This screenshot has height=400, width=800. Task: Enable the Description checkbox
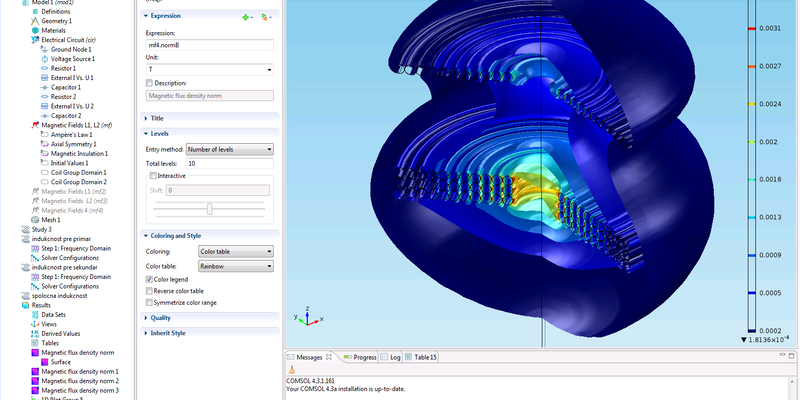150,83
